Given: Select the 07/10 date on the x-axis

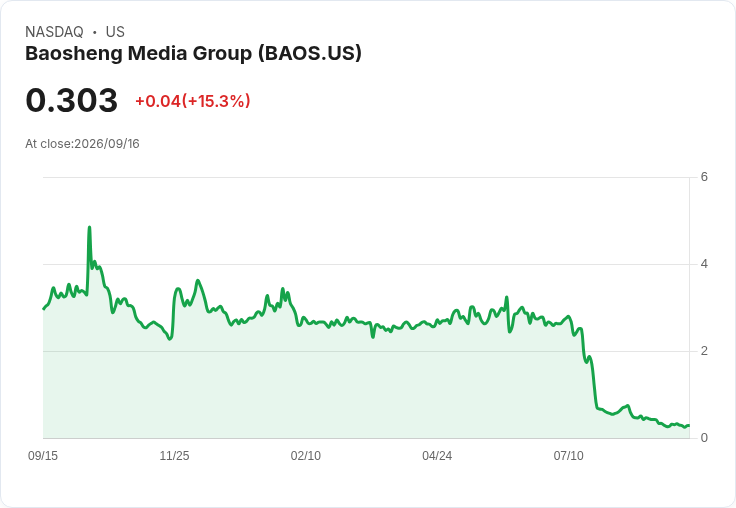Looking at the screenshot, I should tap(568, 455).
